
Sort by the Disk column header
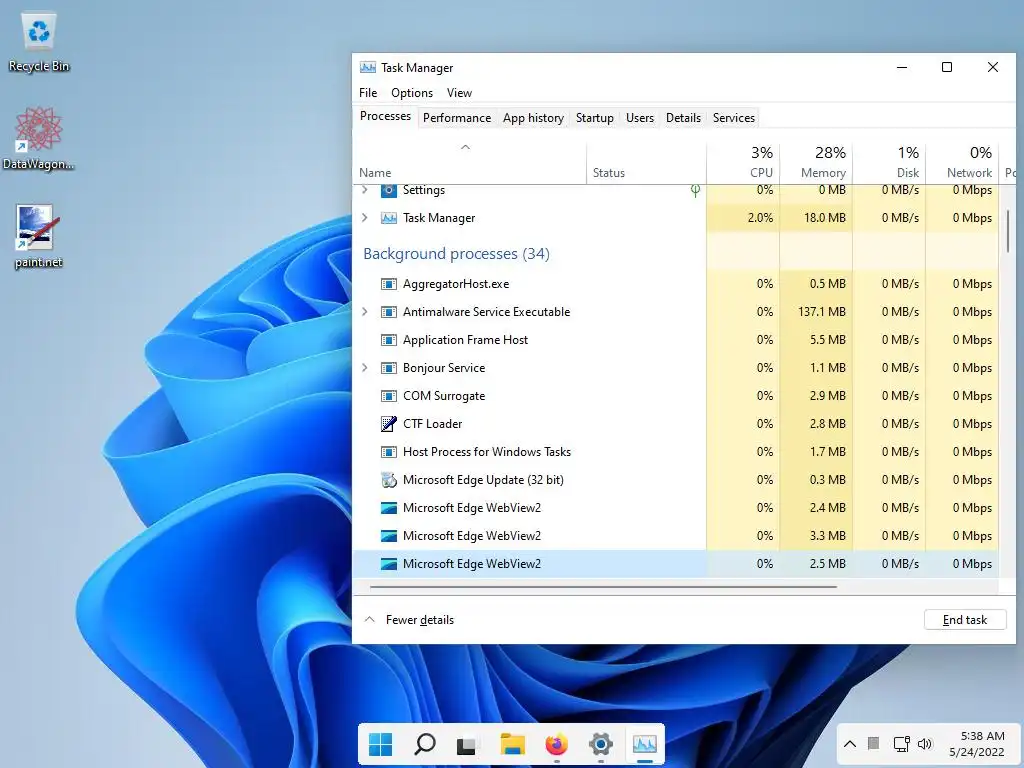[x=889, y=163]
